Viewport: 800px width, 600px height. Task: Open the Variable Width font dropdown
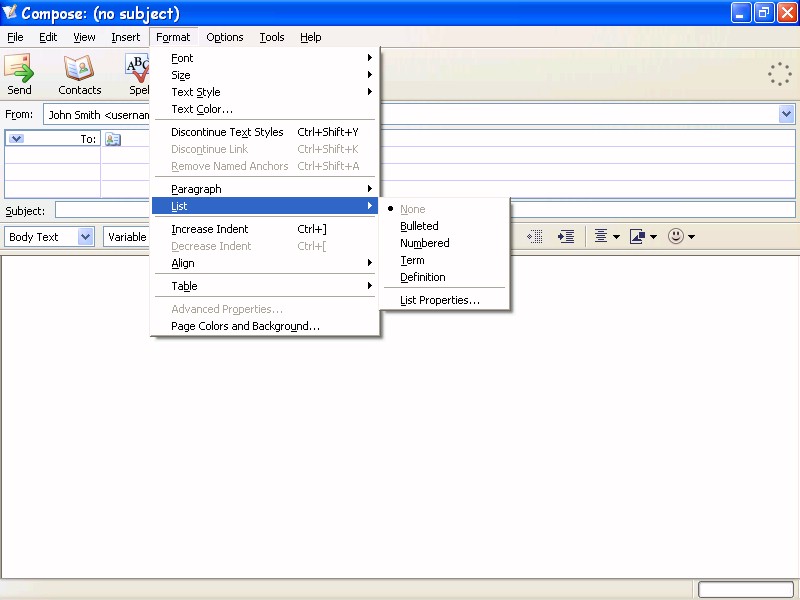pyautogui.click(x=127, y=237)
